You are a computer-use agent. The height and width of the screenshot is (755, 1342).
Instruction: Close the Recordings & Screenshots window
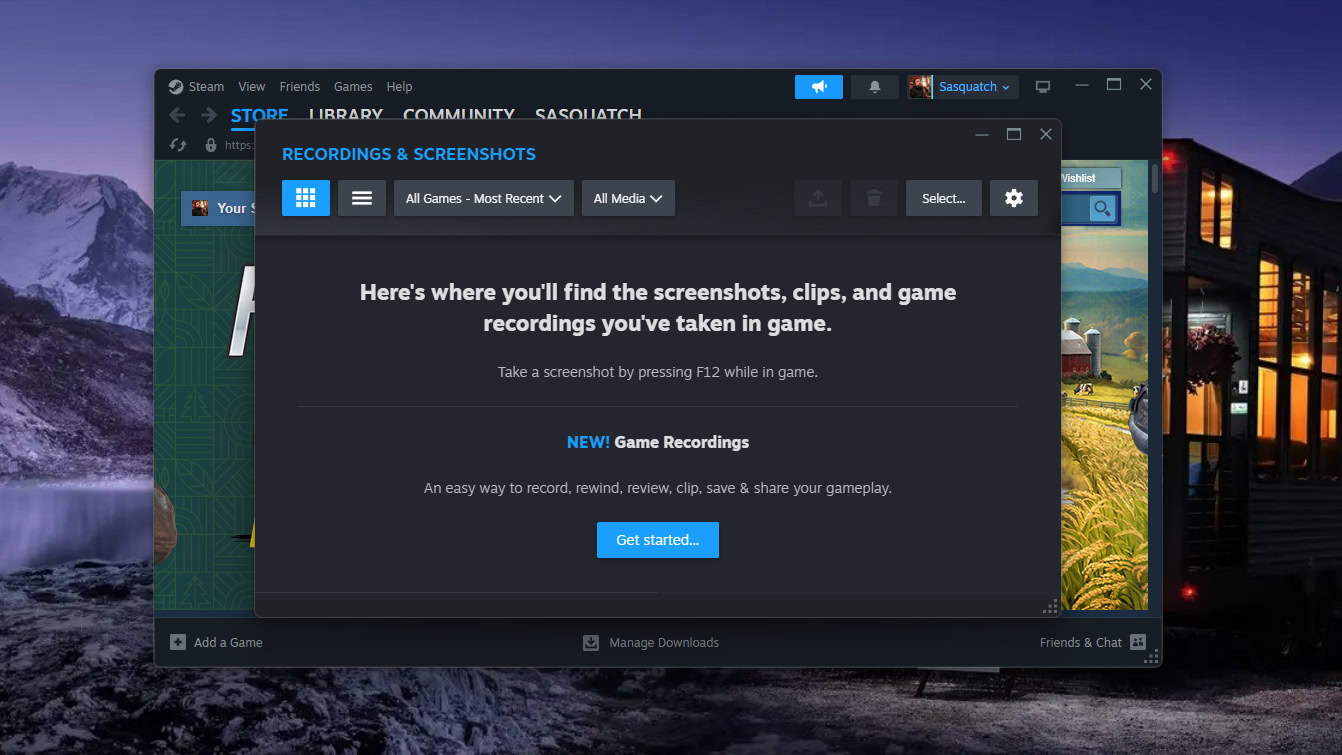(1046, 134)
